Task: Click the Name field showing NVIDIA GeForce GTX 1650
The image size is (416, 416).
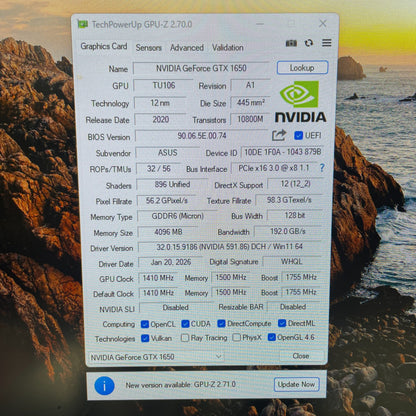Action: coord(201,68)
